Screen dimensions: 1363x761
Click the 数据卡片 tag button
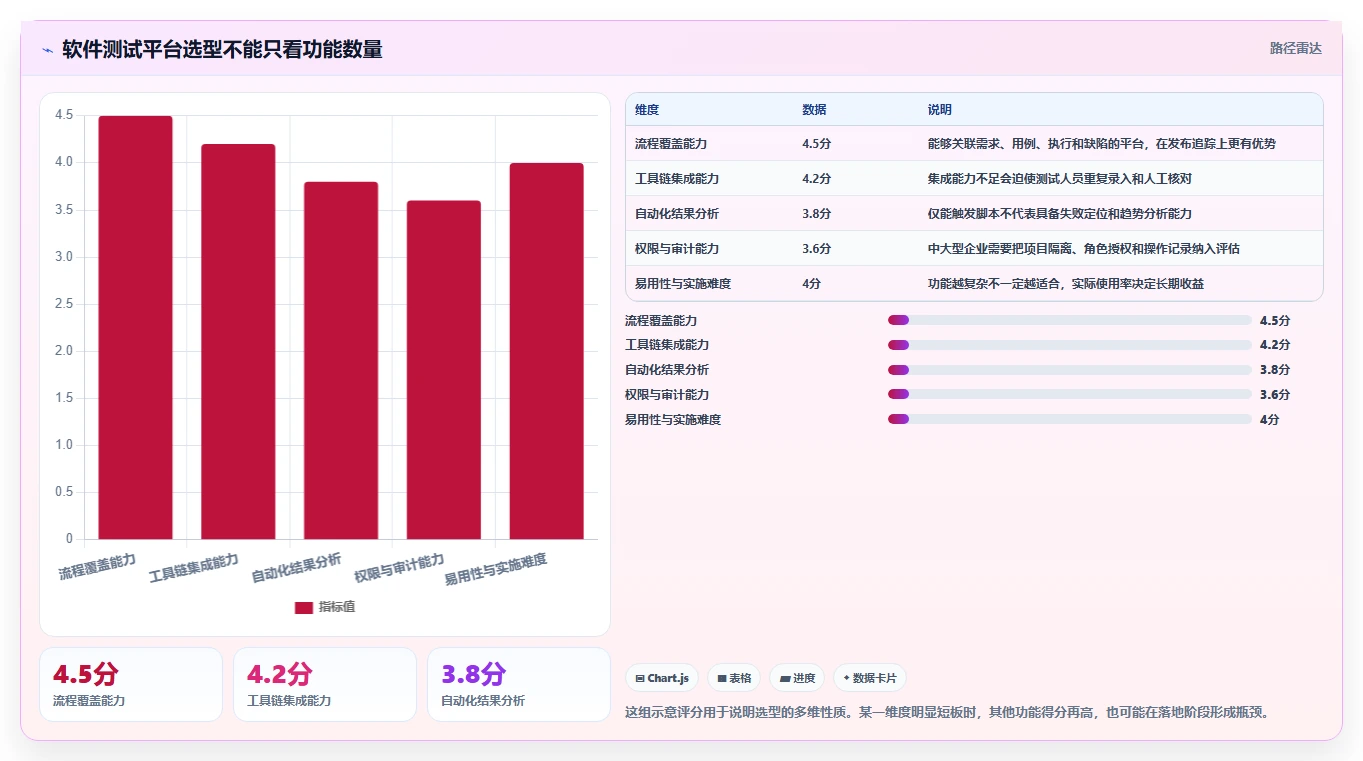[x=870, y=678]
